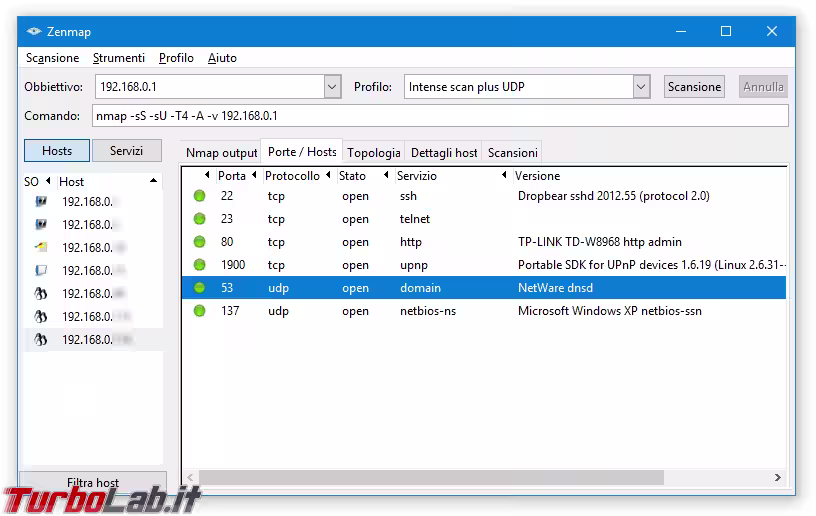Click the green open-state icon for port 1900
816x516 pixels.
click(x=199, y=265)
